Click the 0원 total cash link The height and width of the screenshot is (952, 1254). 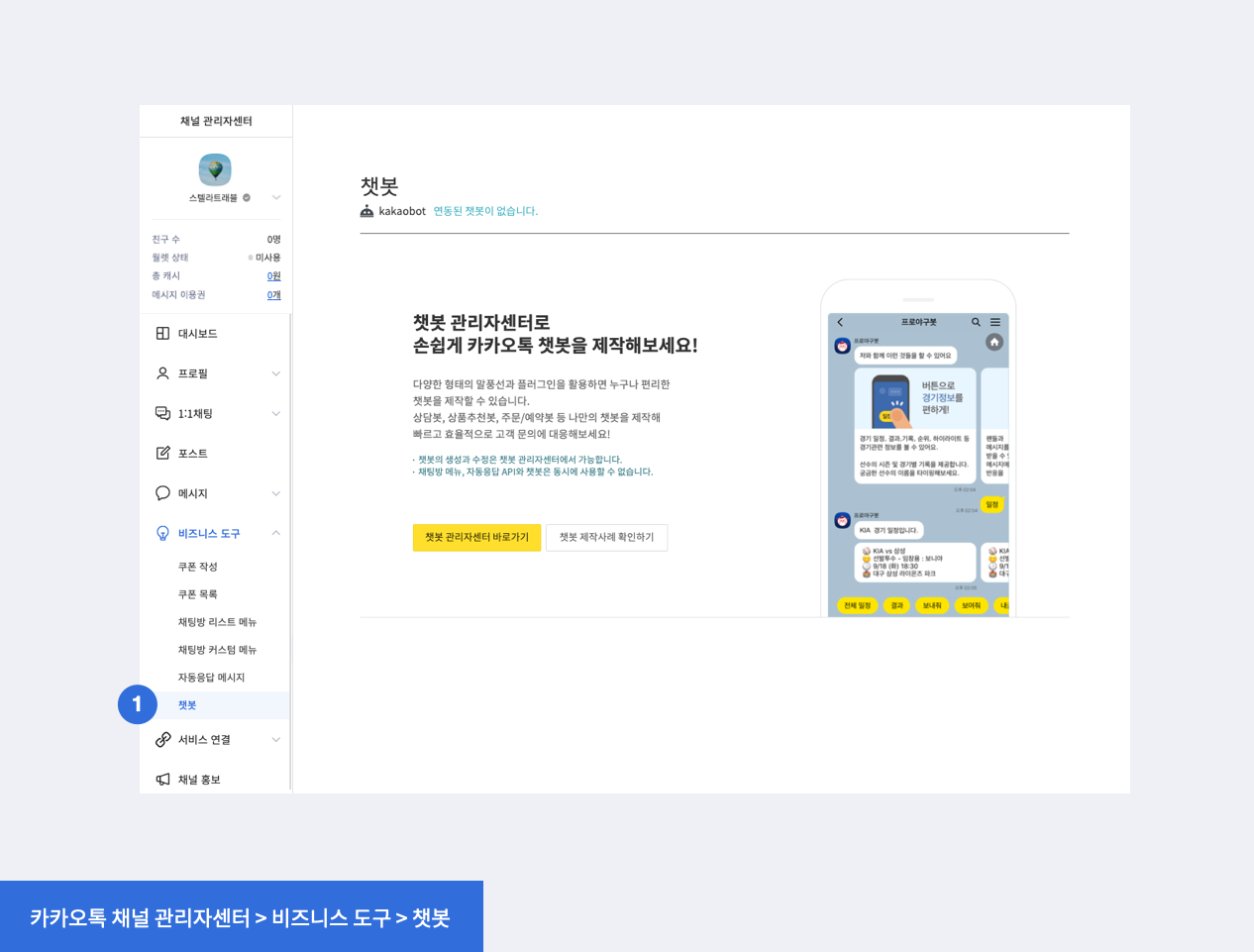[273, 276]
